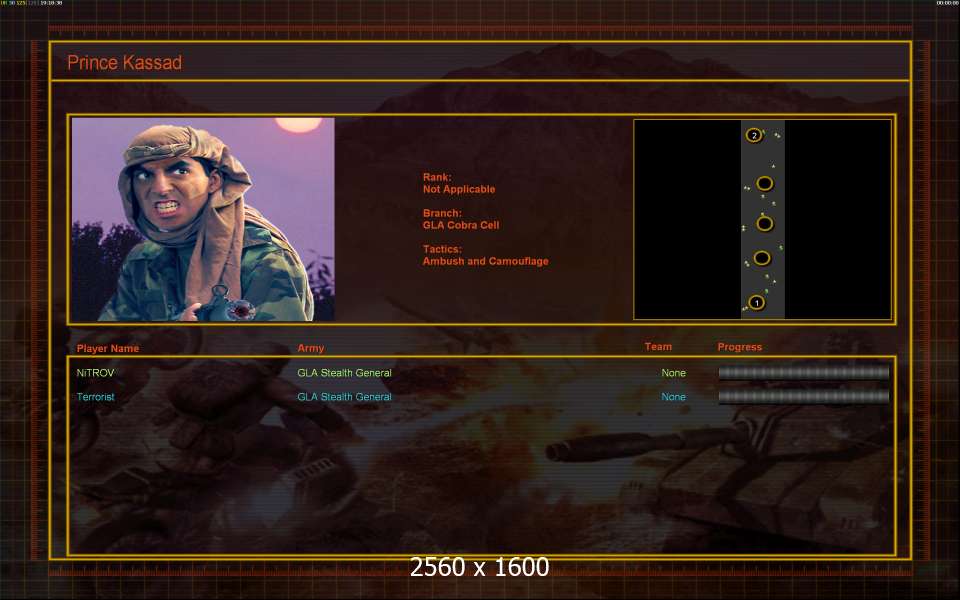Click start position marker 2 on the minimap

coord(754,135)
